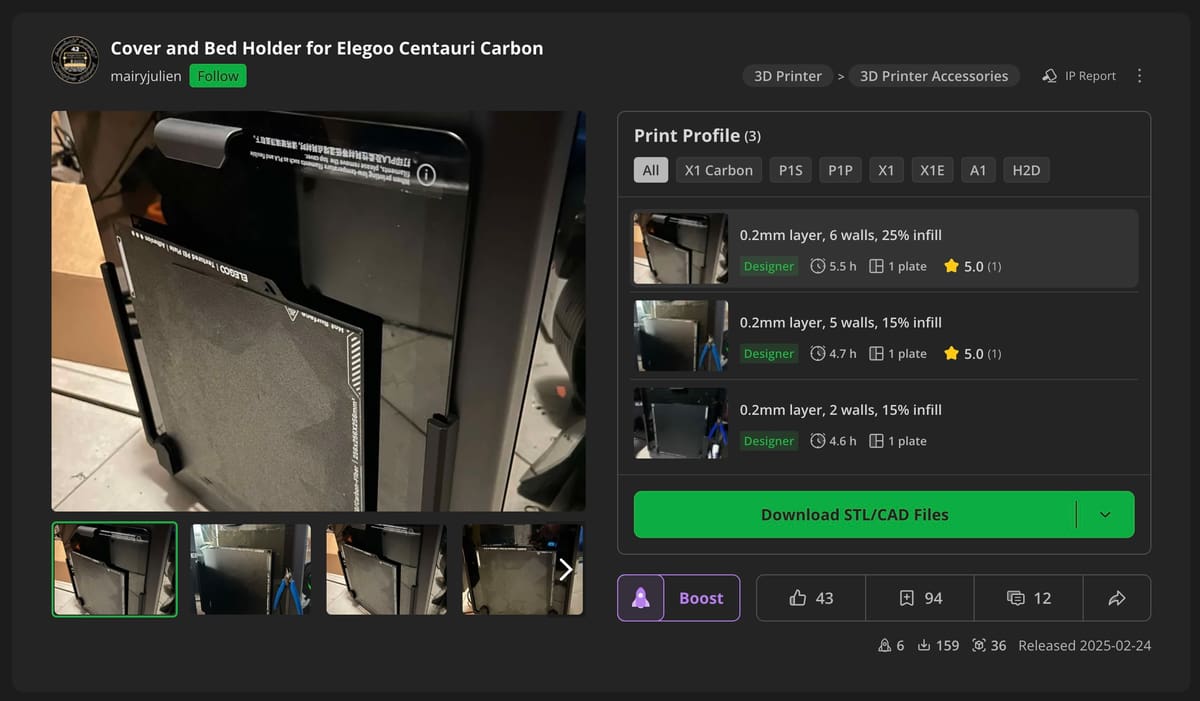The width and height of the screenshot is (1200, 701).
Task: Filter profiles by A1
Action: 978,170
